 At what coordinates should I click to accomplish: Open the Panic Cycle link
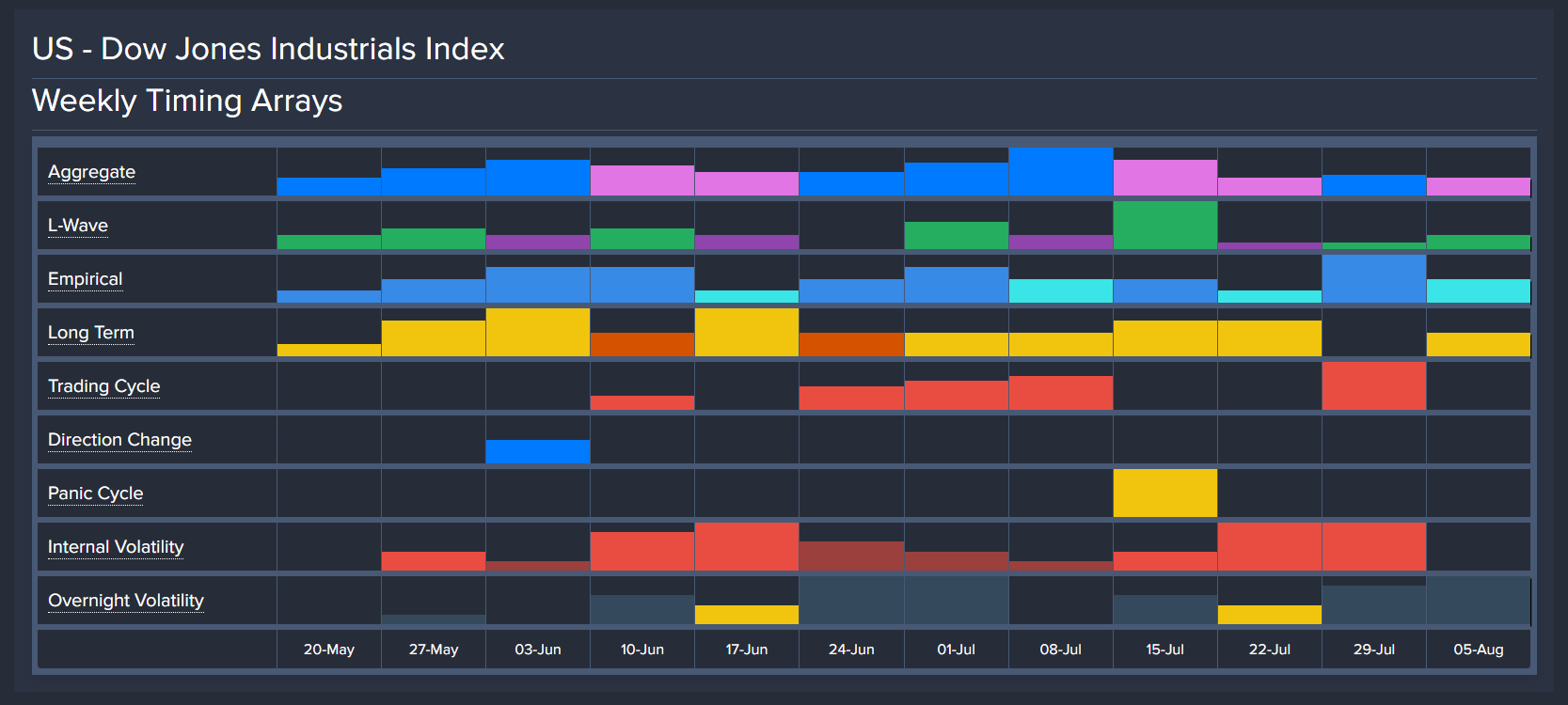[95, 493]
